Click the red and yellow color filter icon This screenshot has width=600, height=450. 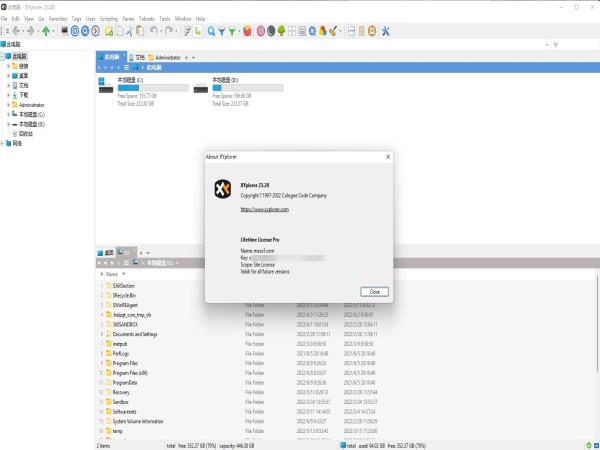[x=247, y=31]
